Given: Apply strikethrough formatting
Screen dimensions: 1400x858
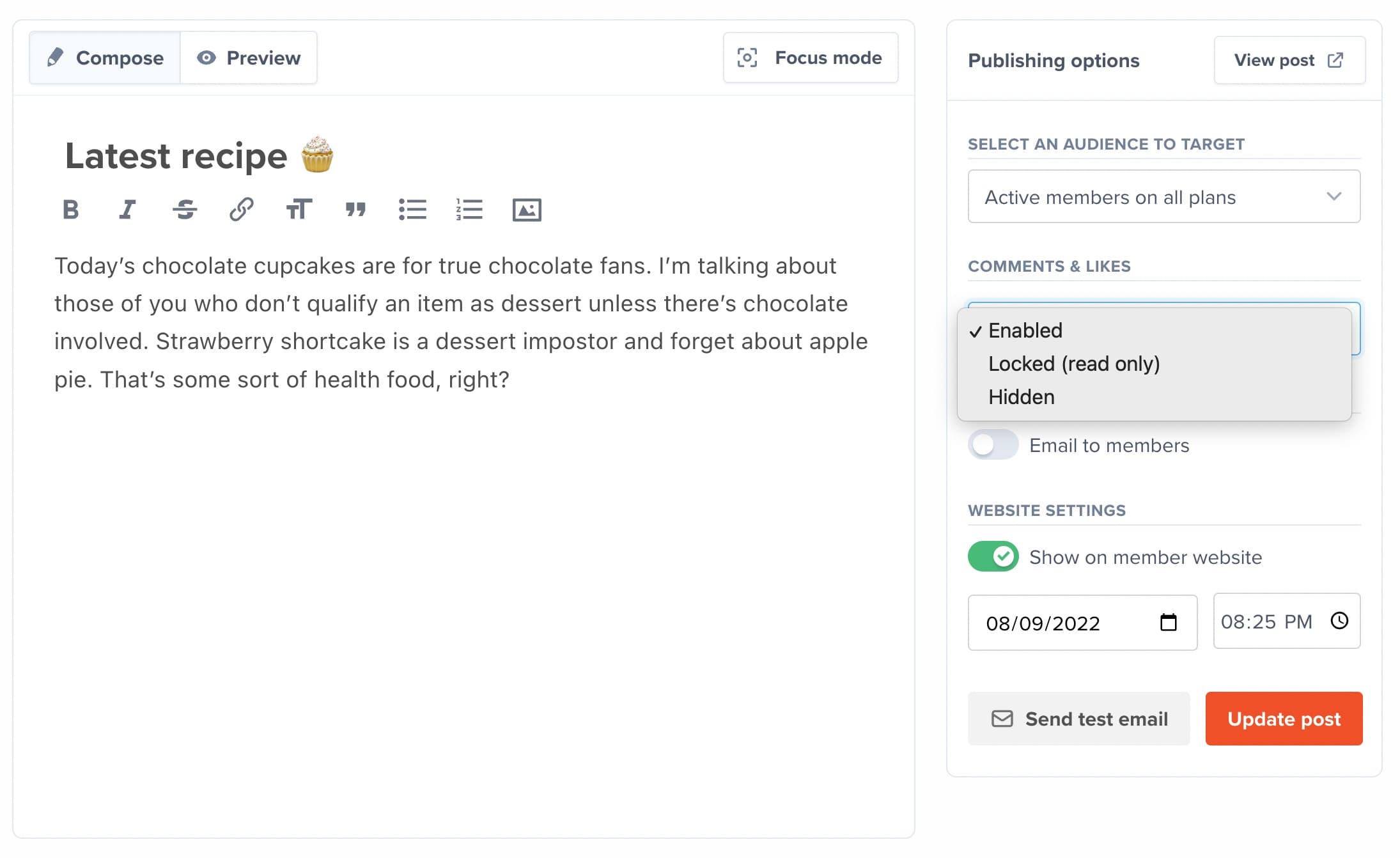Looking at the screenshot, I should click(184, 209).
